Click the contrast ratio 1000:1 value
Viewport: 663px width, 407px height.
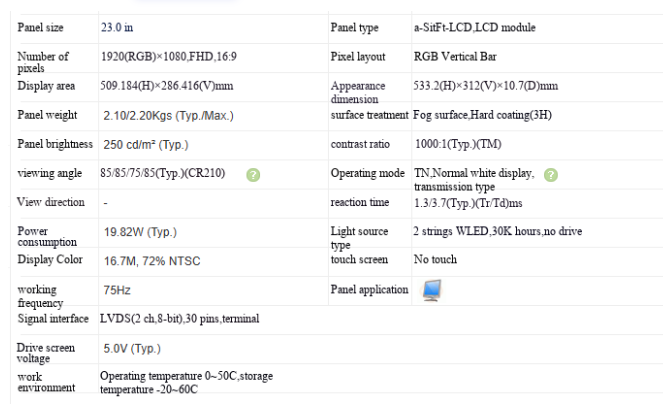pos(458,144)
